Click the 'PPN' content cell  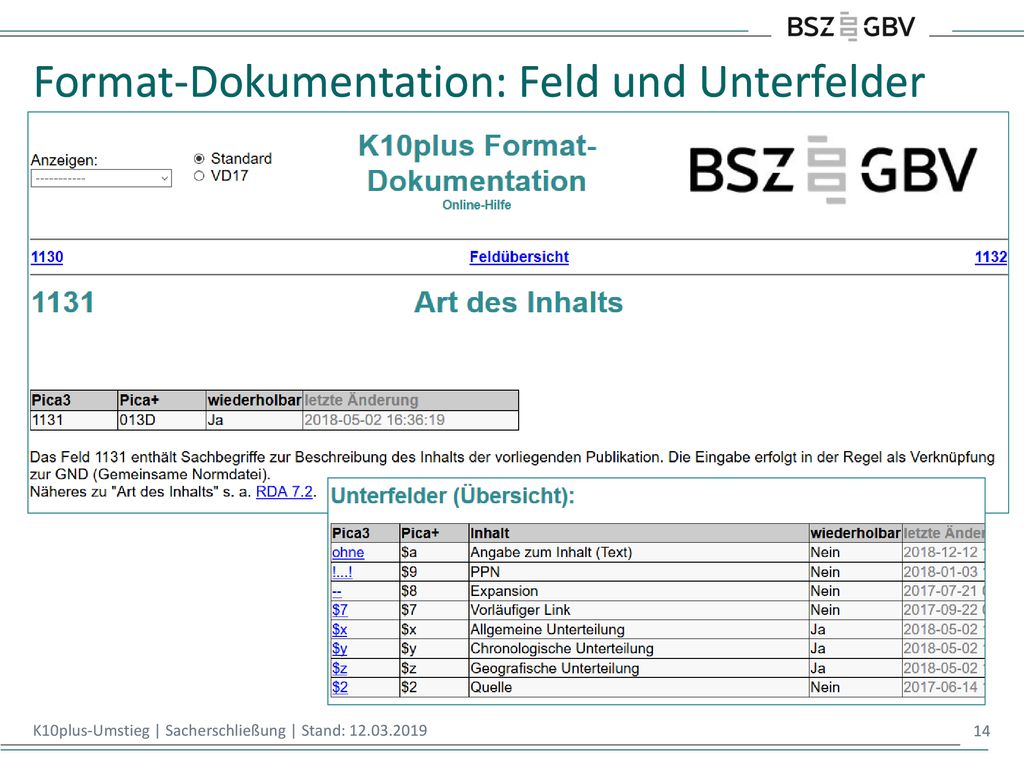(x=638, y=572)
